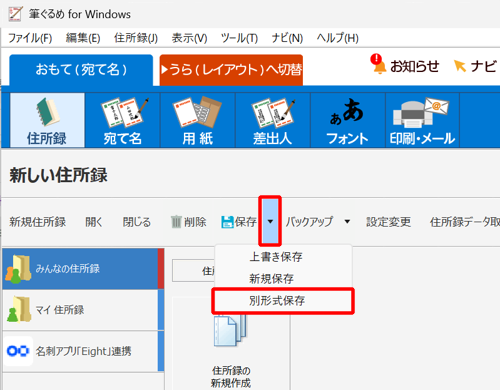Open the 印刷・メール print and mail icon
Viewport: 500px width, 390px height.
(422, 120)
